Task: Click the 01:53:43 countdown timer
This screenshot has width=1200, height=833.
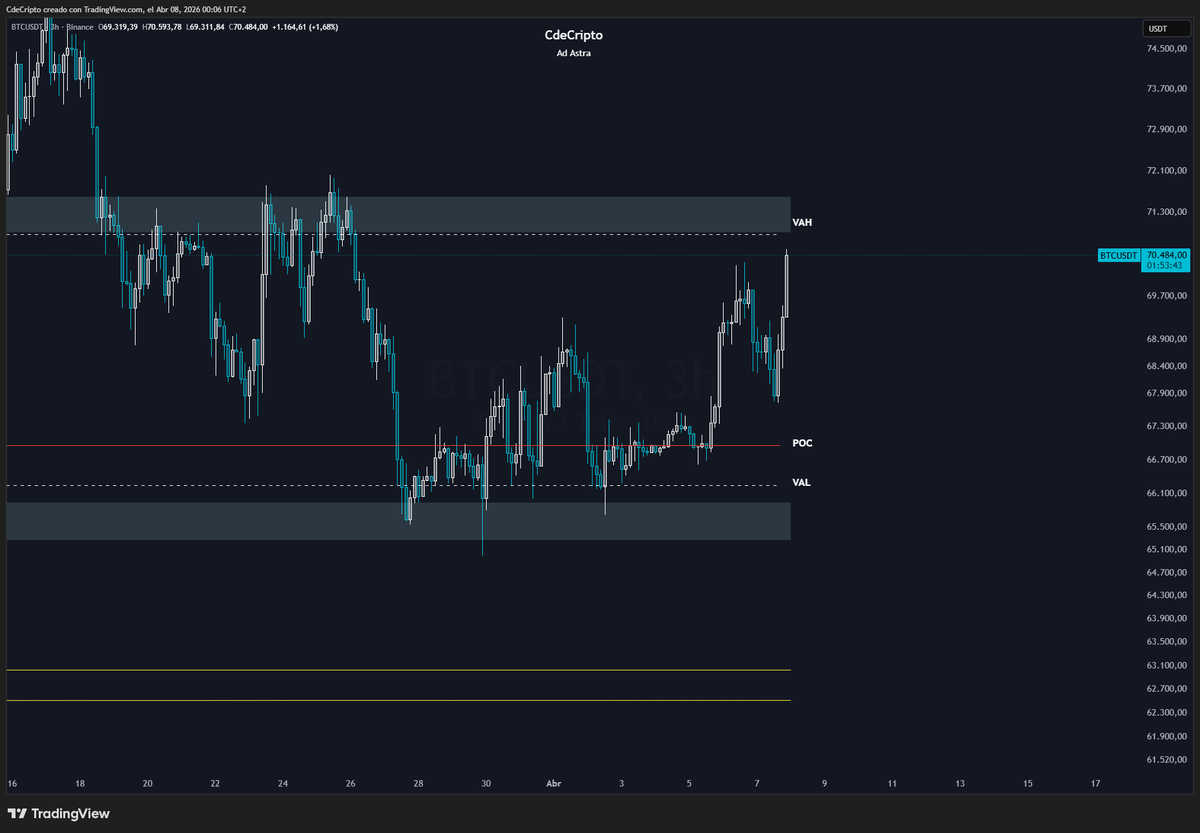Action: (x=1164, y=266)
